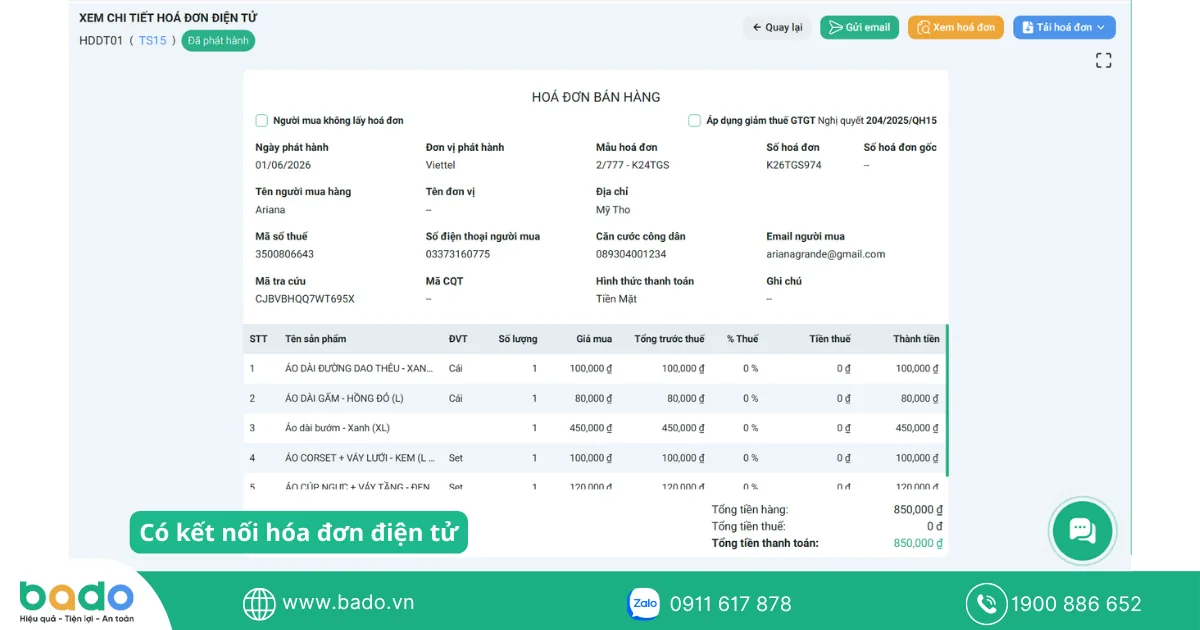Go back with the Quay lại button
This screenshot has height=630, width=1200.
[778, 27]
